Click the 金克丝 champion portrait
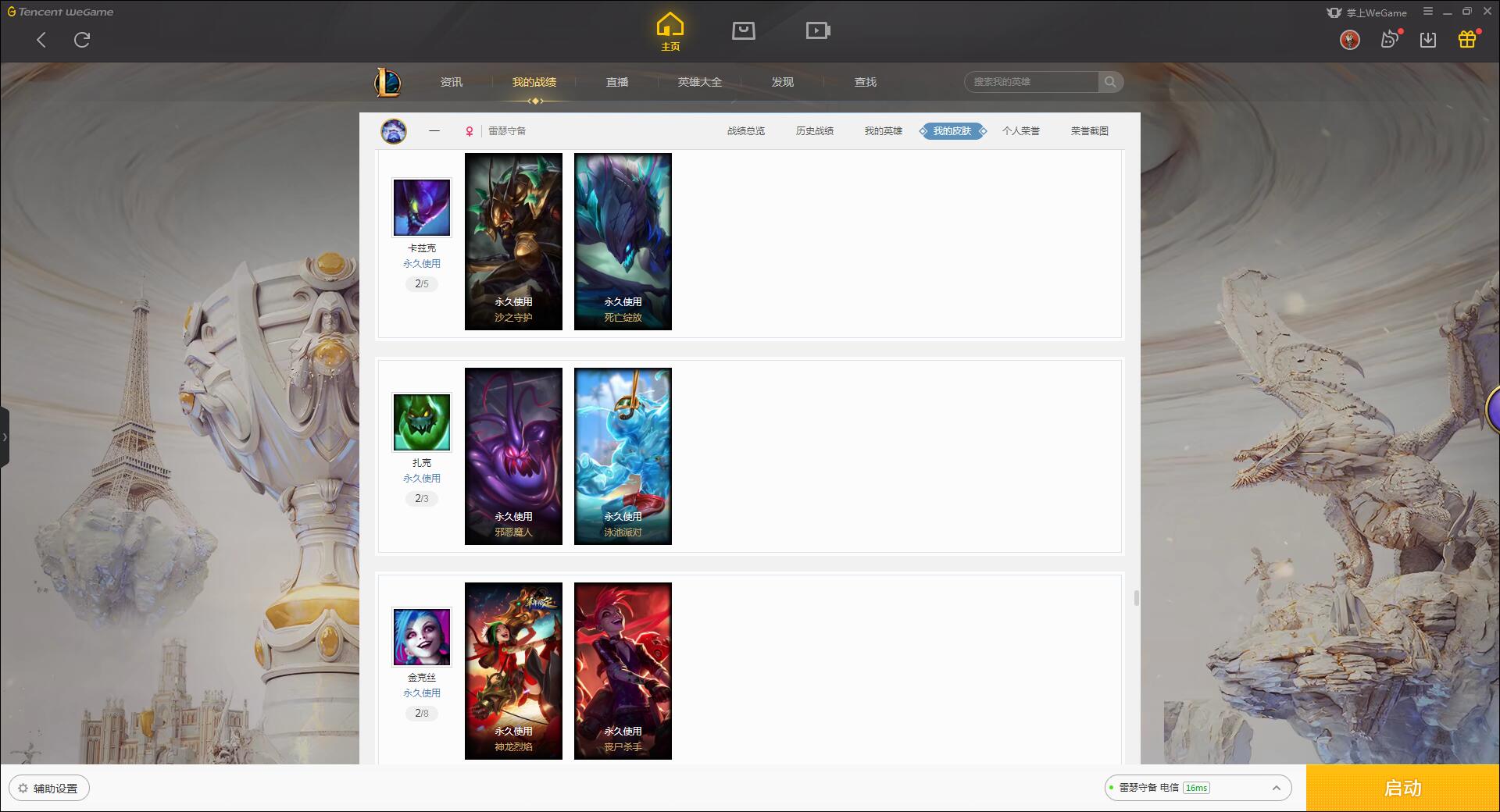 422,637
